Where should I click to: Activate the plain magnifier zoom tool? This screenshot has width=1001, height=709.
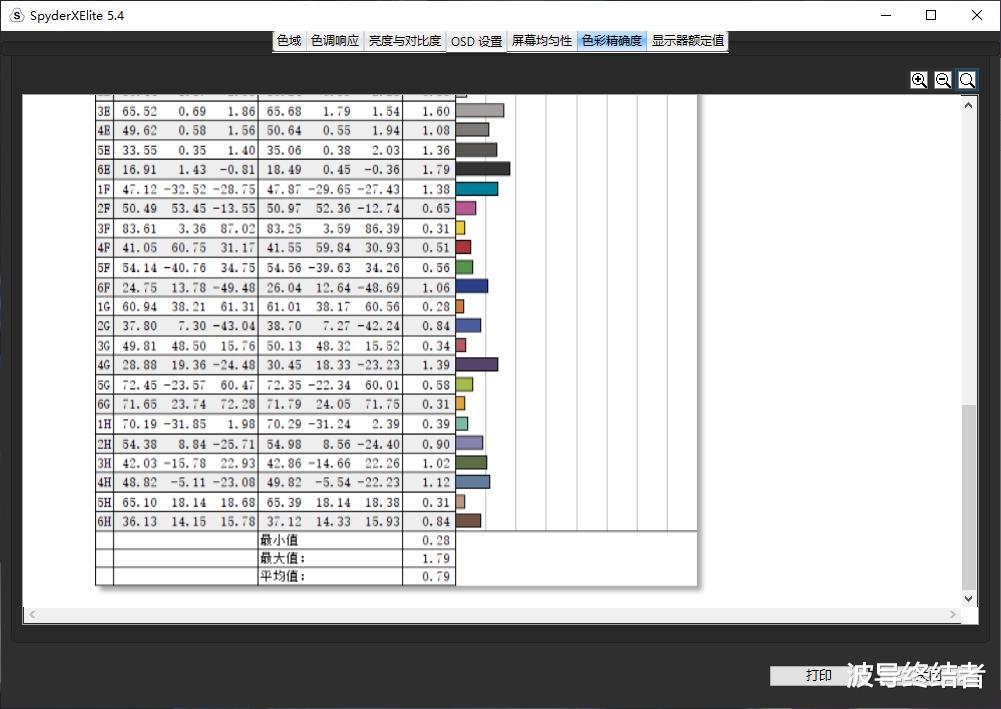tap(967, 79)
